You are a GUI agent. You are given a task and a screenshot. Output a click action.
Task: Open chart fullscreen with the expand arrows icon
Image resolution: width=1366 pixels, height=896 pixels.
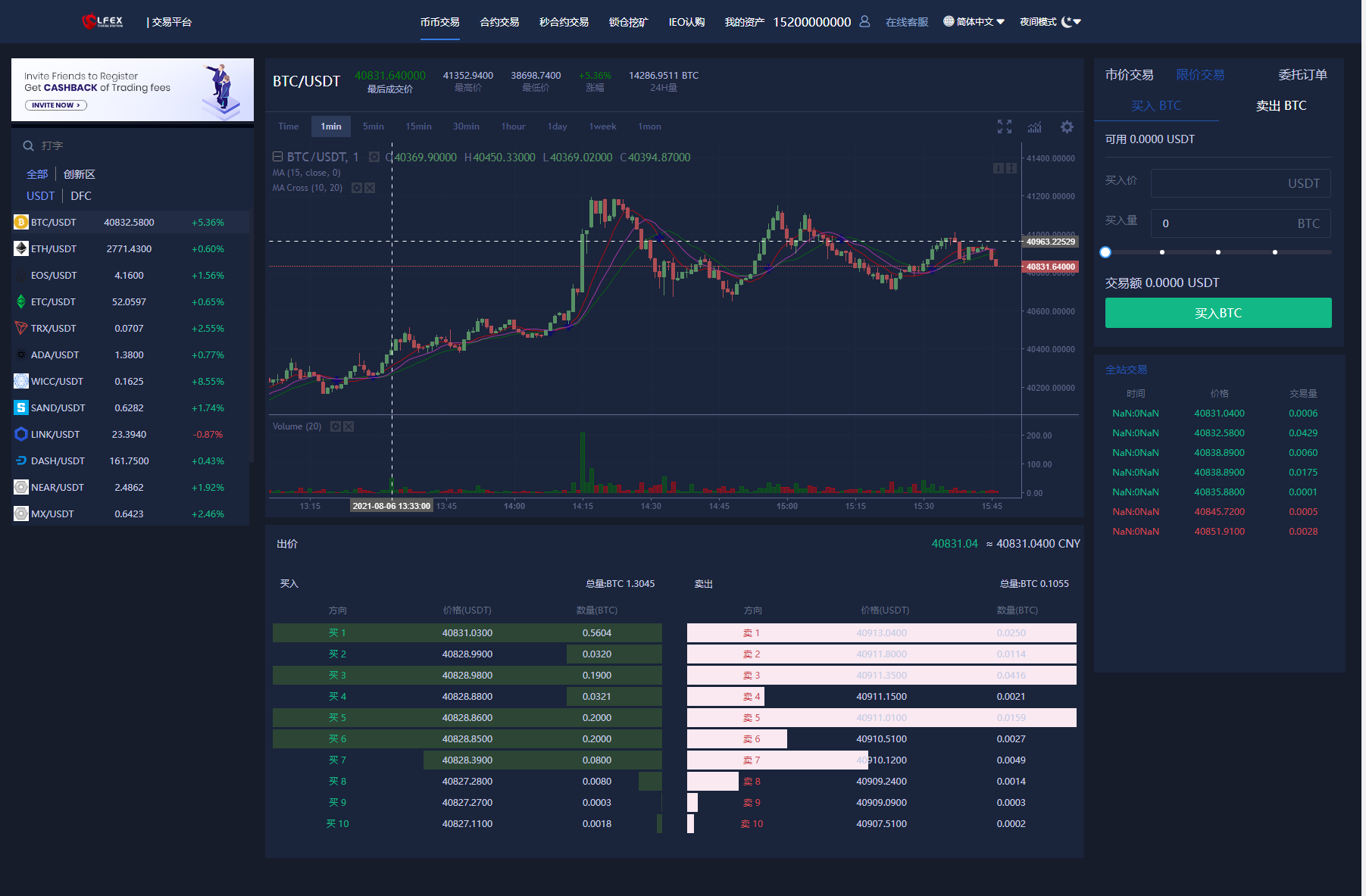coord(1004,126)
